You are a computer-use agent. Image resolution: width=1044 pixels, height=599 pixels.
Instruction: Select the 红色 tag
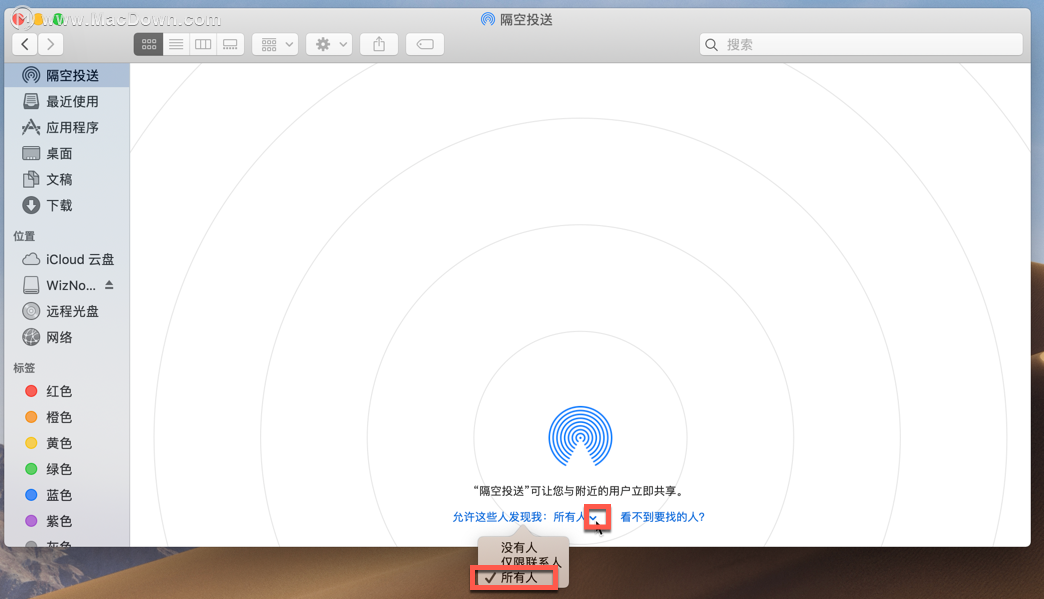click(67, 391)
